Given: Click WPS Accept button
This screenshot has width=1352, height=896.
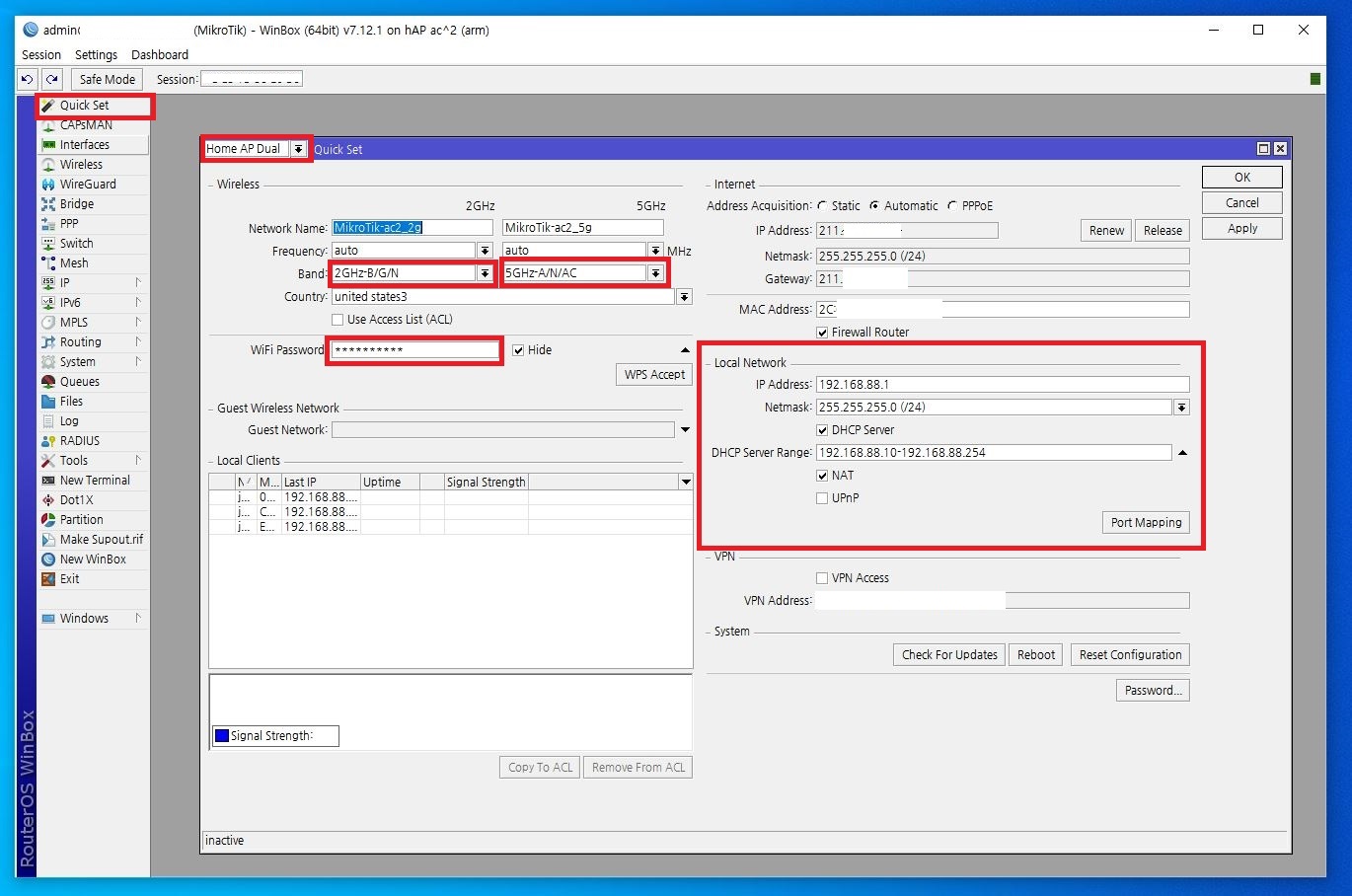Looking at the screenshot, I should coord(654,375).
